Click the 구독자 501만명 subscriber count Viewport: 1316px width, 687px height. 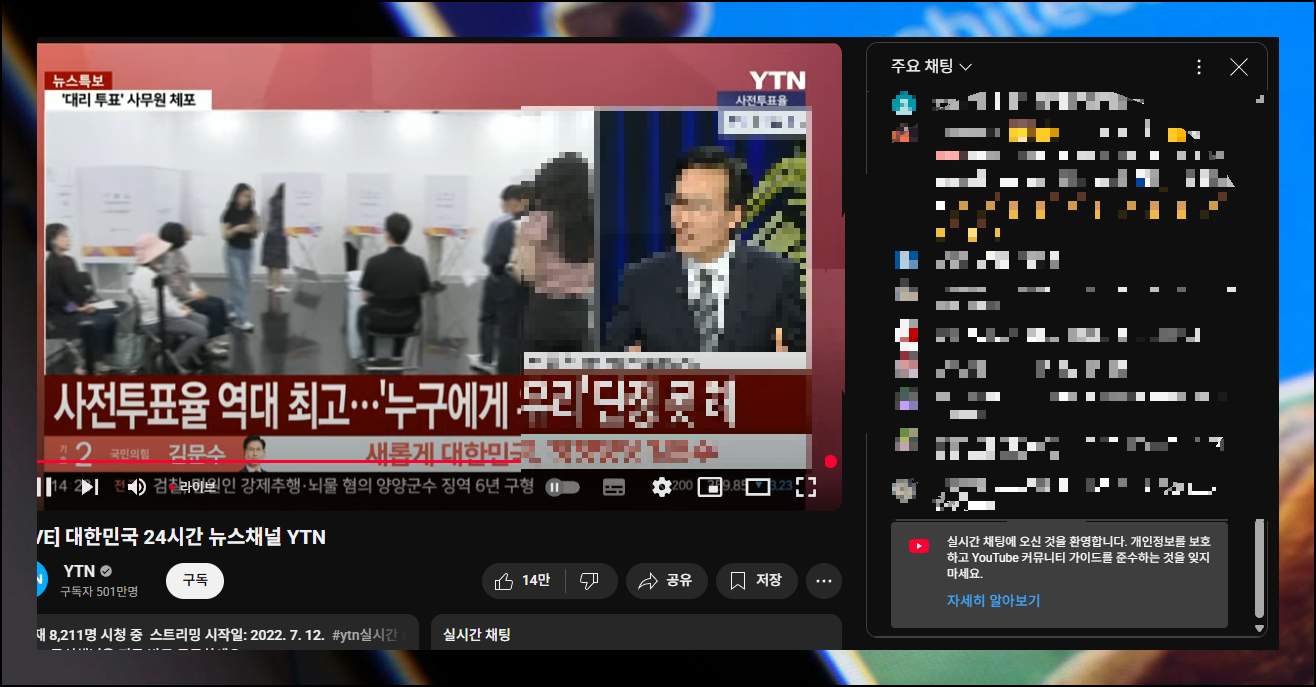[98, 591]
